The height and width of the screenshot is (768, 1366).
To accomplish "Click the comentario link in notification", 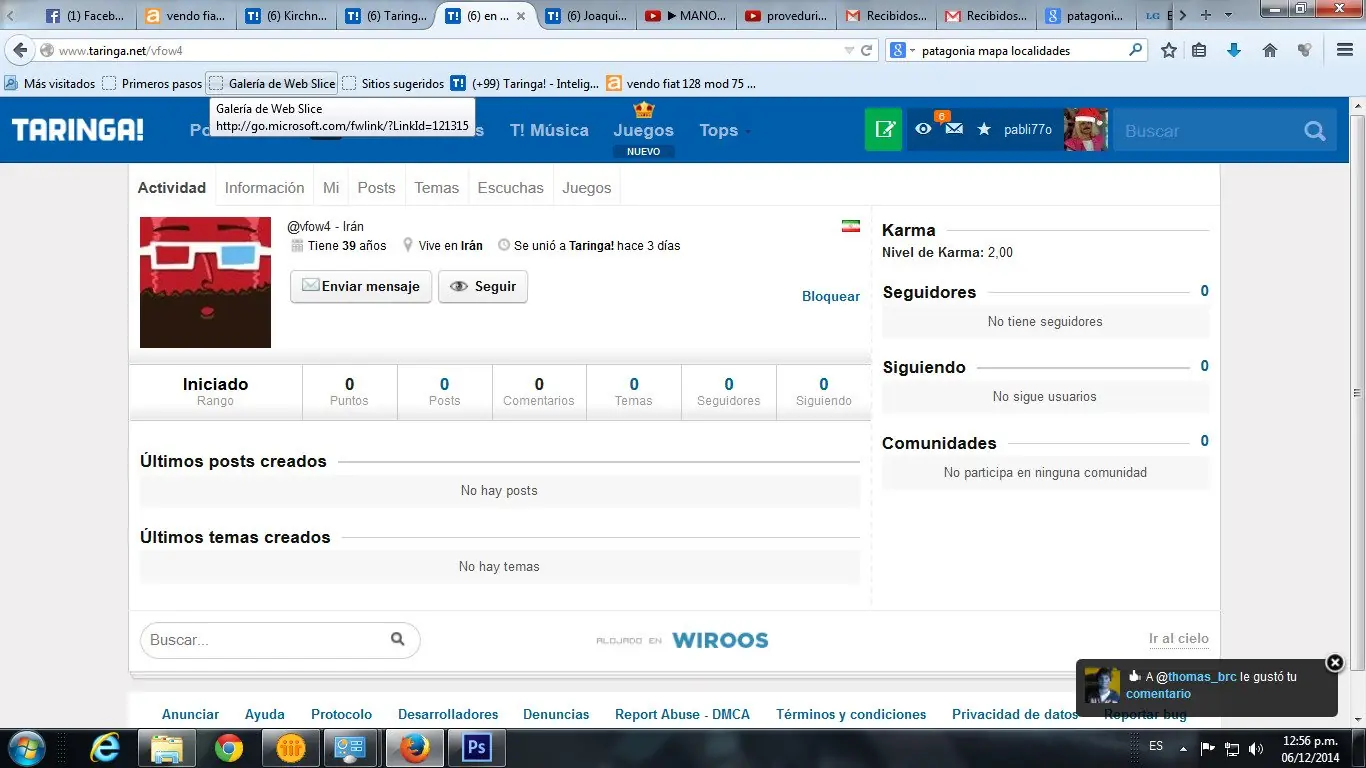I will 1158,693.
